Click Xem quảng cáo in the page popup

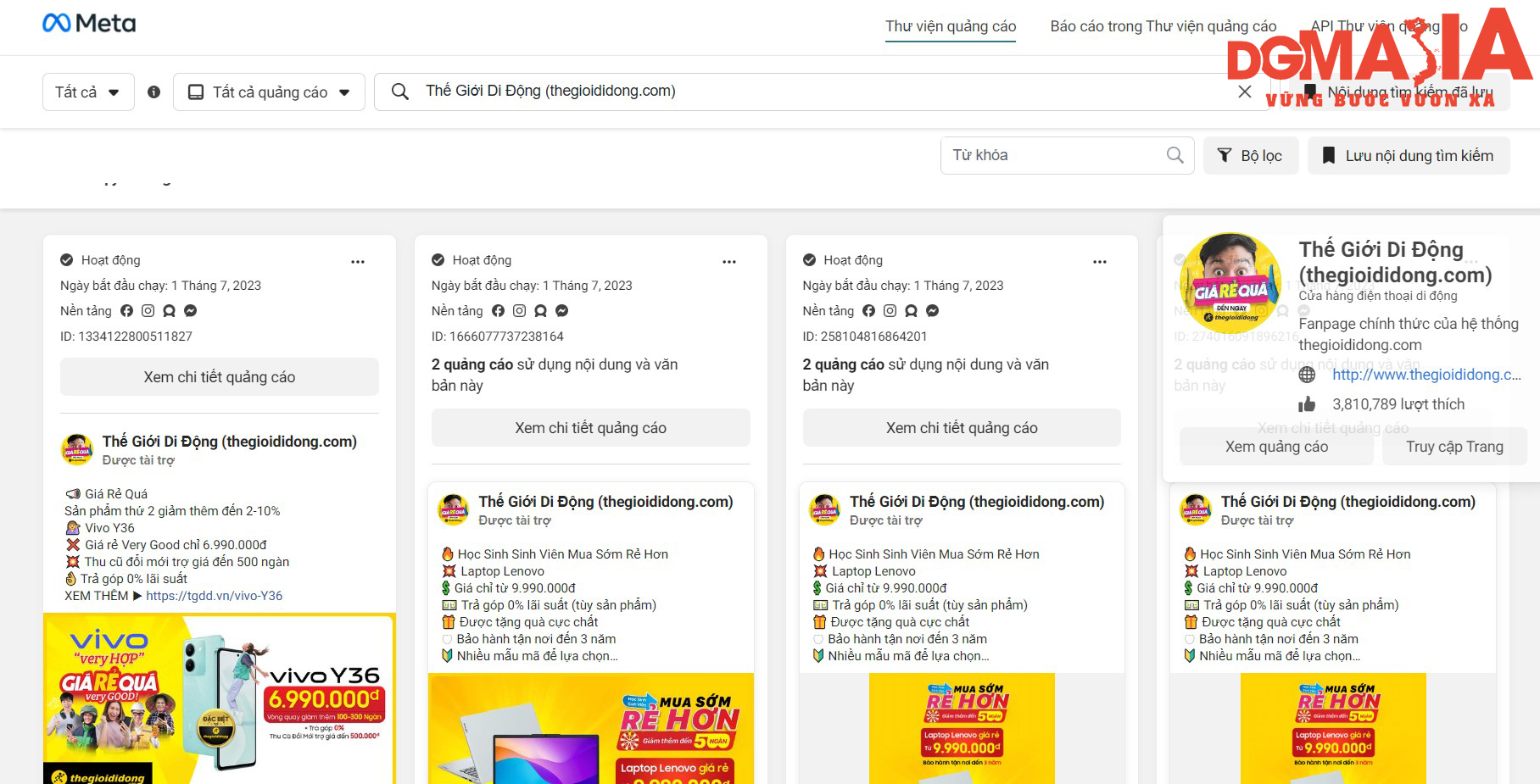pyautogui.click(x=1276, y=447)
